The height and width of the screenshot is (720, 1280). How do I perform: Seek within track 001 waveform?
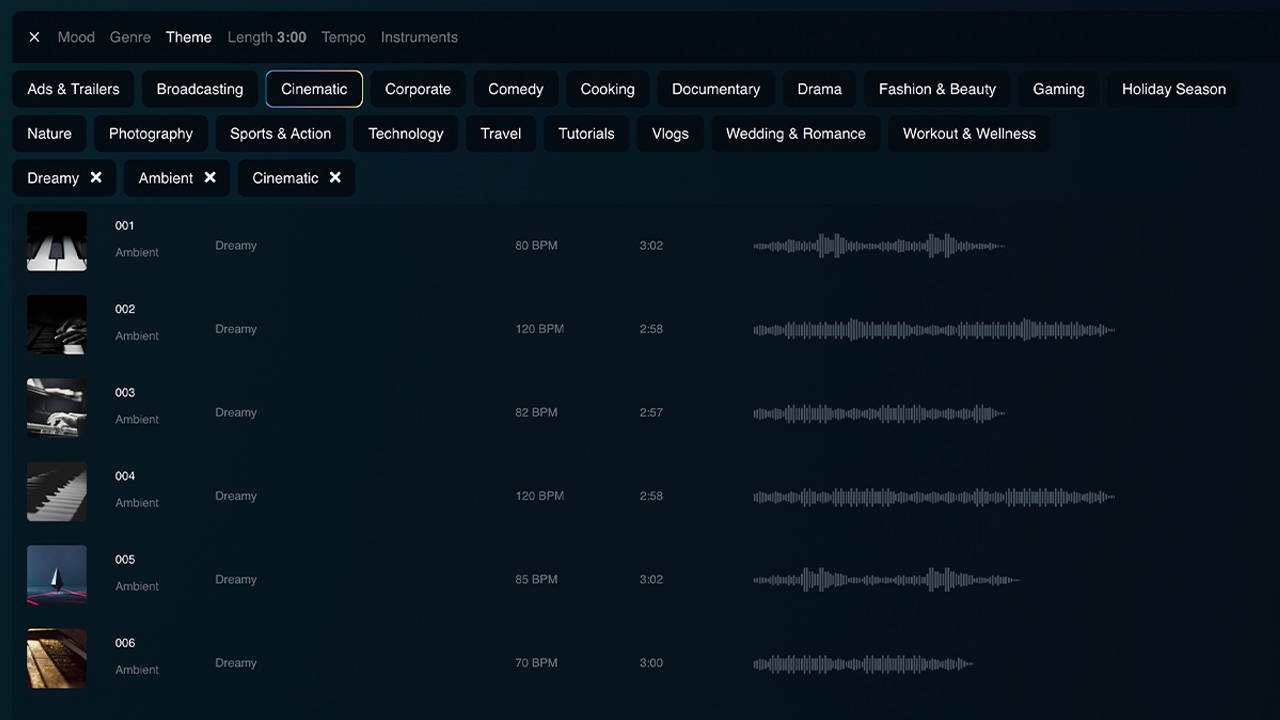pos(879,246)
